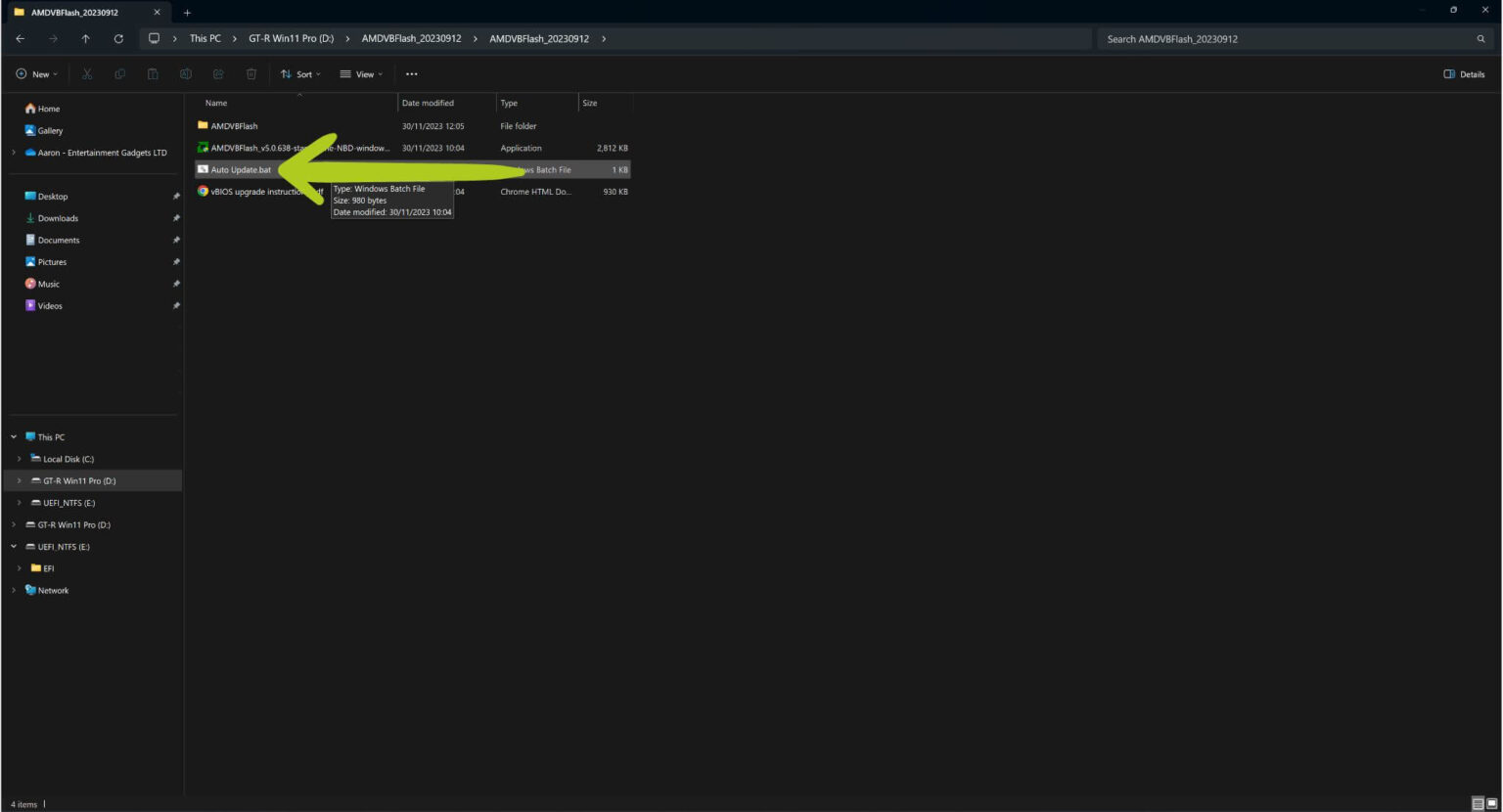Screen dimensions: 1503x812
Task: Open a new tab with plus button
Action: pyautogui.click(x=187, y=13)
